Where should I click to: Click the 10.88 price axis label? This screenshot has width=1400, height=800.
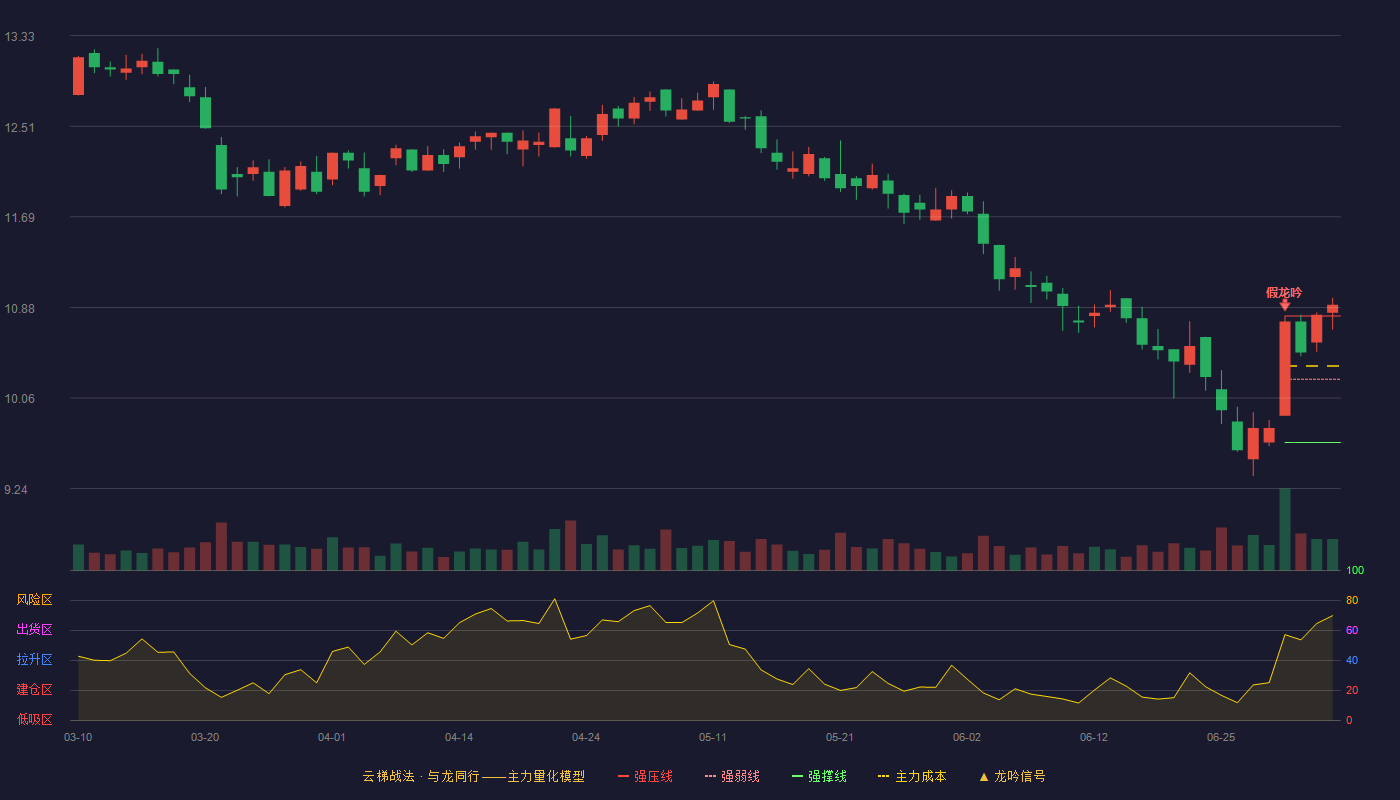tap(19, 308)
